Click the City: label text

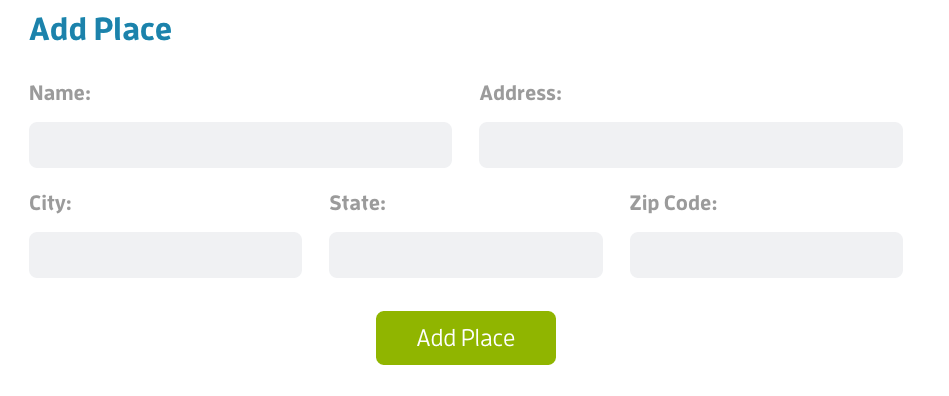[x=50, y=203]
